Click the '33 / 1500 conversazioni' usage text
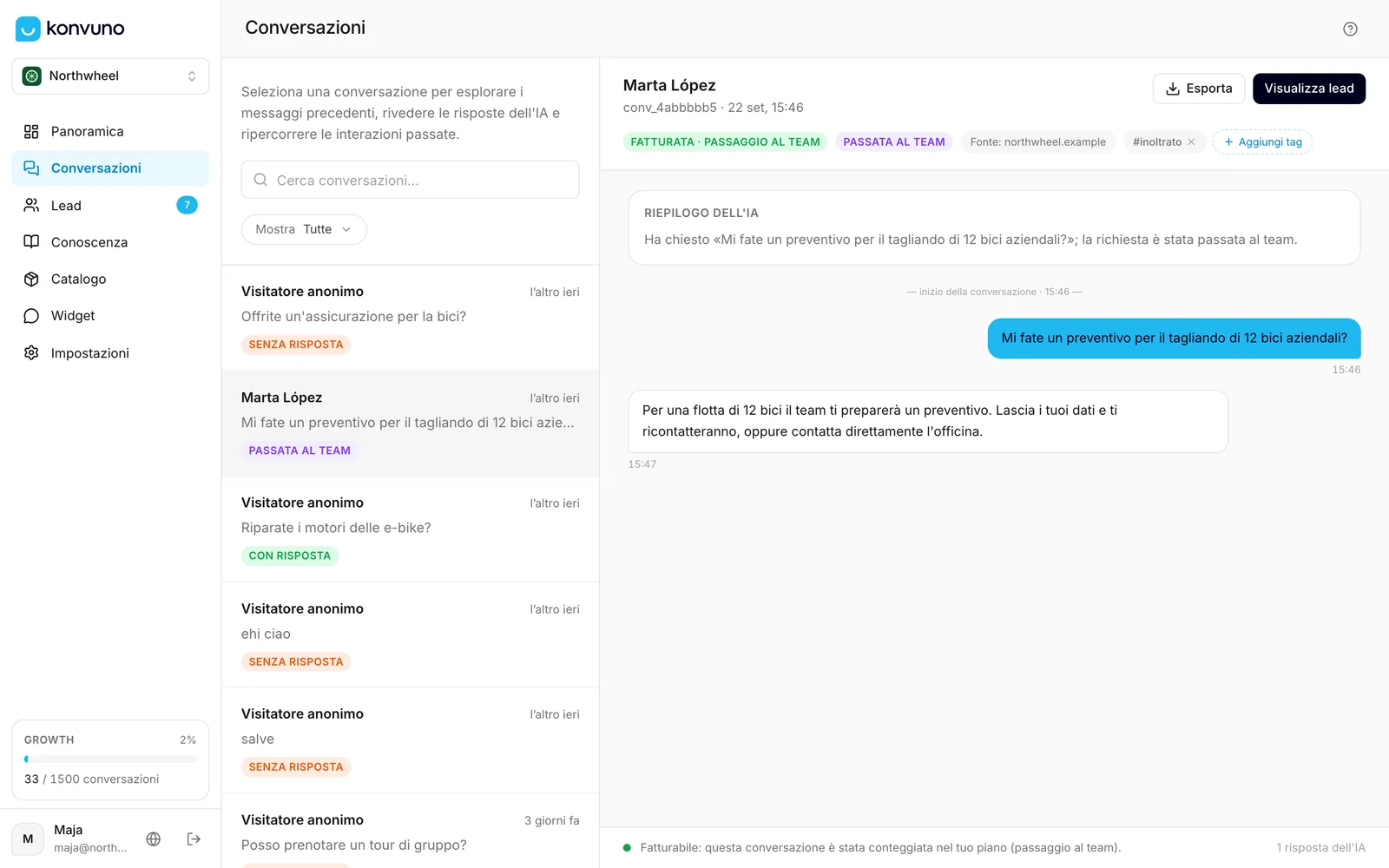This screenshot has width=1389, height=868. pyautogui.click(x=91, y=779)
